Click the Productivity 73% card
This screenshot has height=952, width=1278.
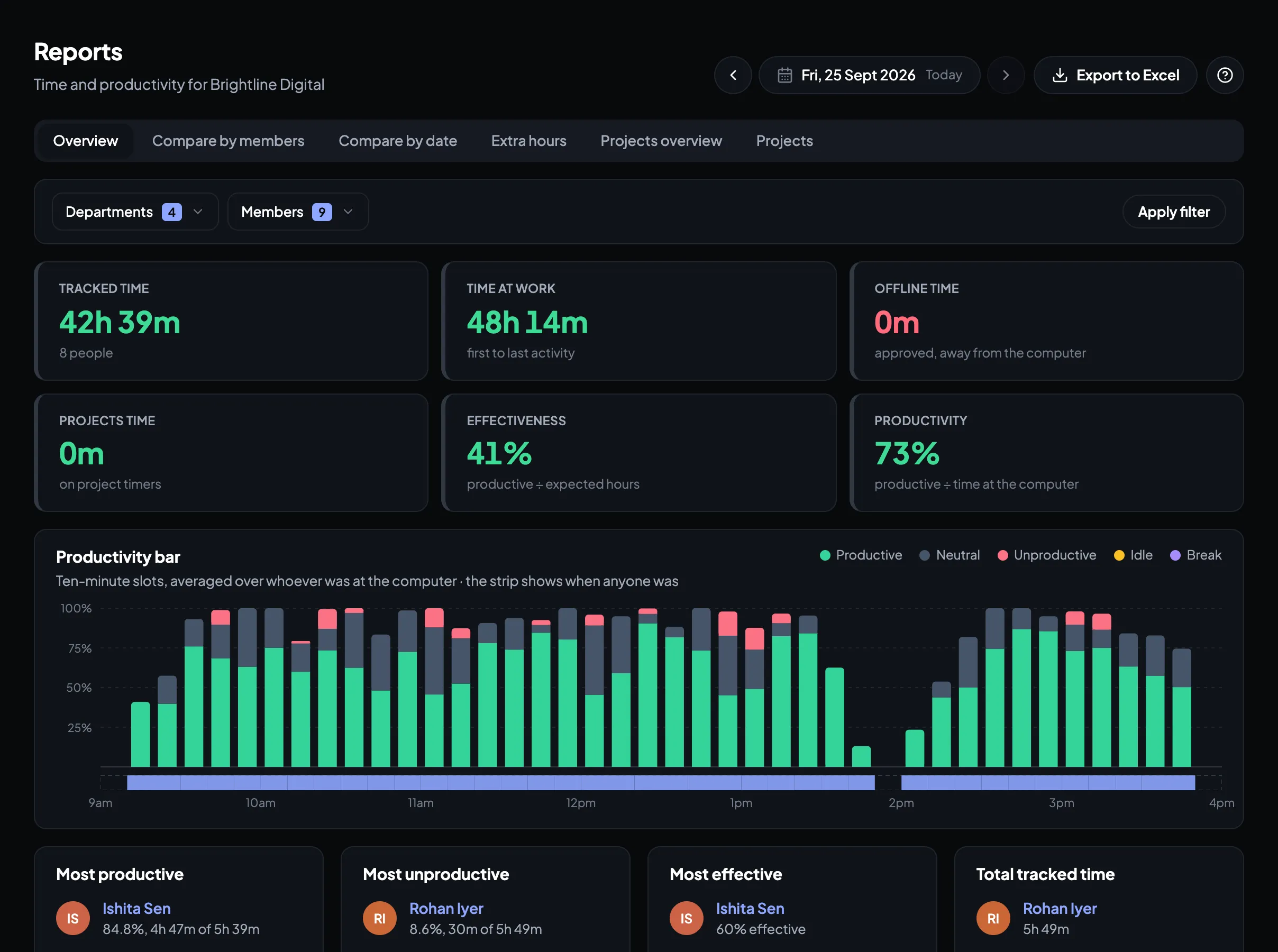(x=1046, y=452)
